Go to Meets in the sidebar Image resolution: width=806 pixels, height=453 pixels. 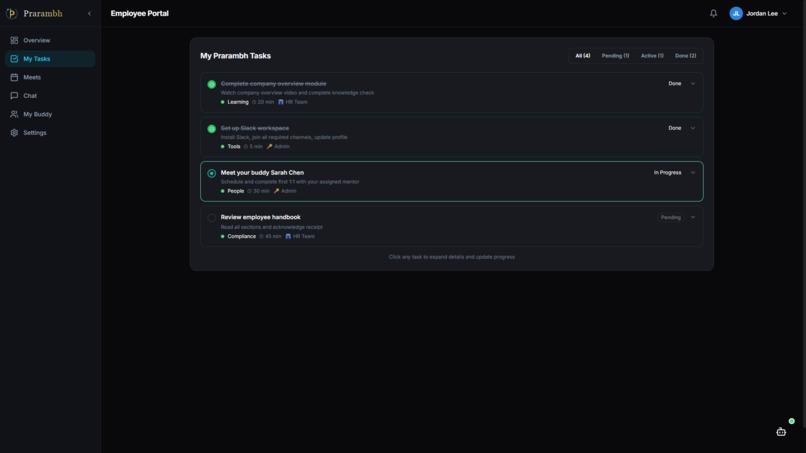tap(50, 77)
